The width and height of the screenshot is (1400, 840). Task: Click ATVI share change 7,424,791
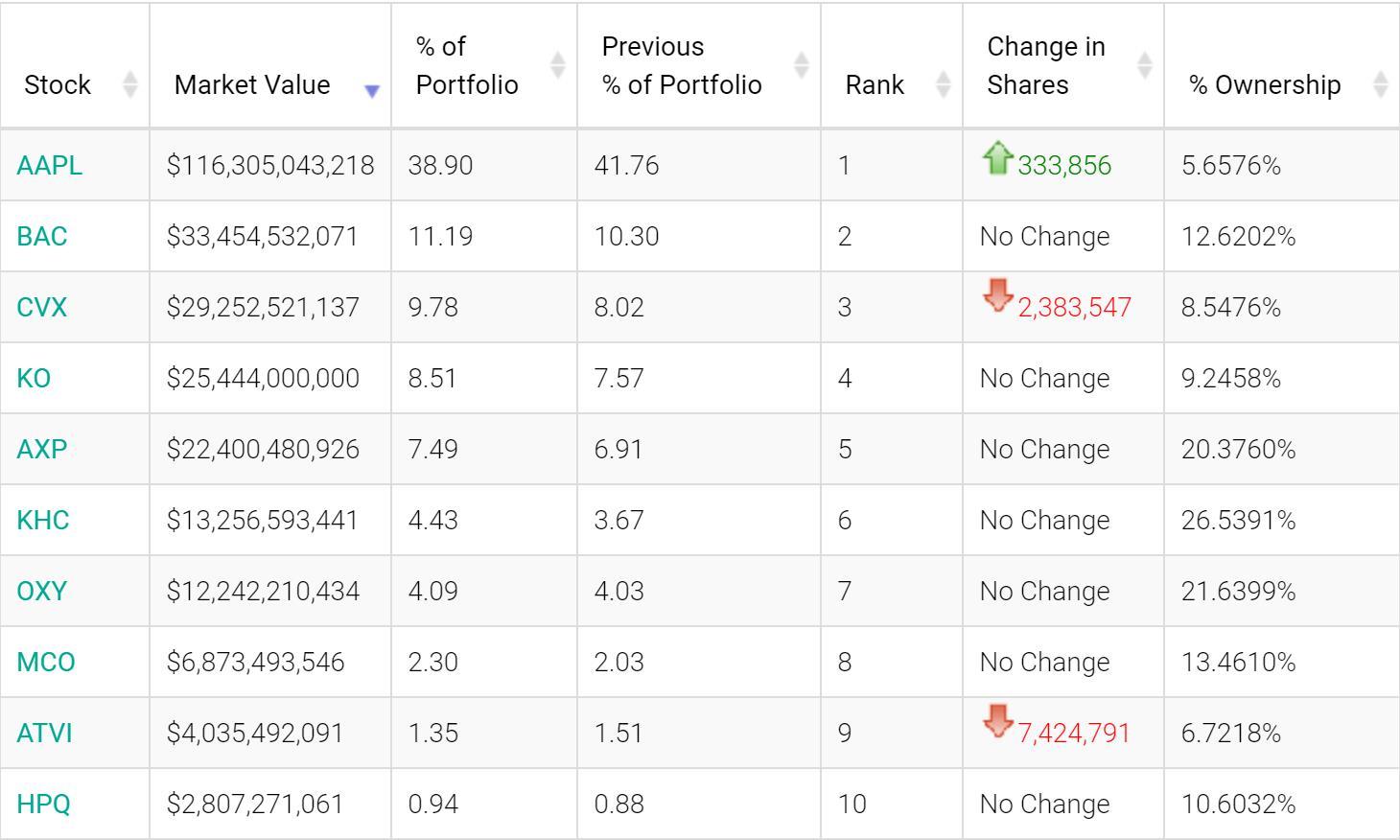click(1075, 734)
